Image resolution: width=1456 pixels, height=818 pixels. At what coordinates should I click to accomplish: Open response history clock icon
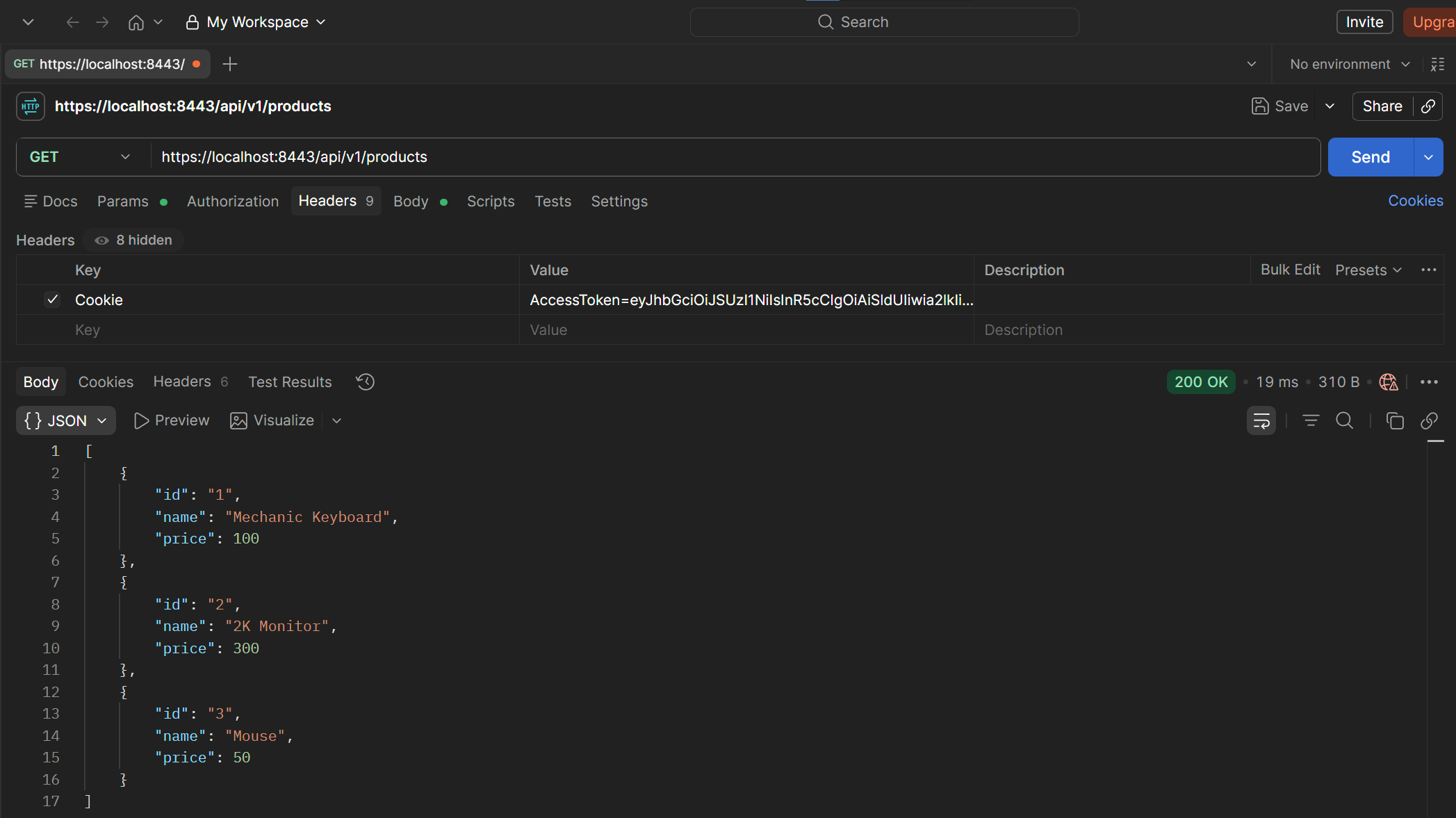365,382
